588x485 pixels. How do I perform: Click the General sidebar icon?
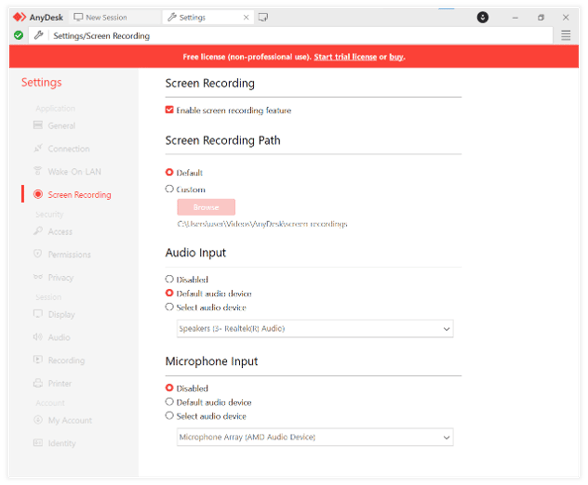tap(38, 125)
